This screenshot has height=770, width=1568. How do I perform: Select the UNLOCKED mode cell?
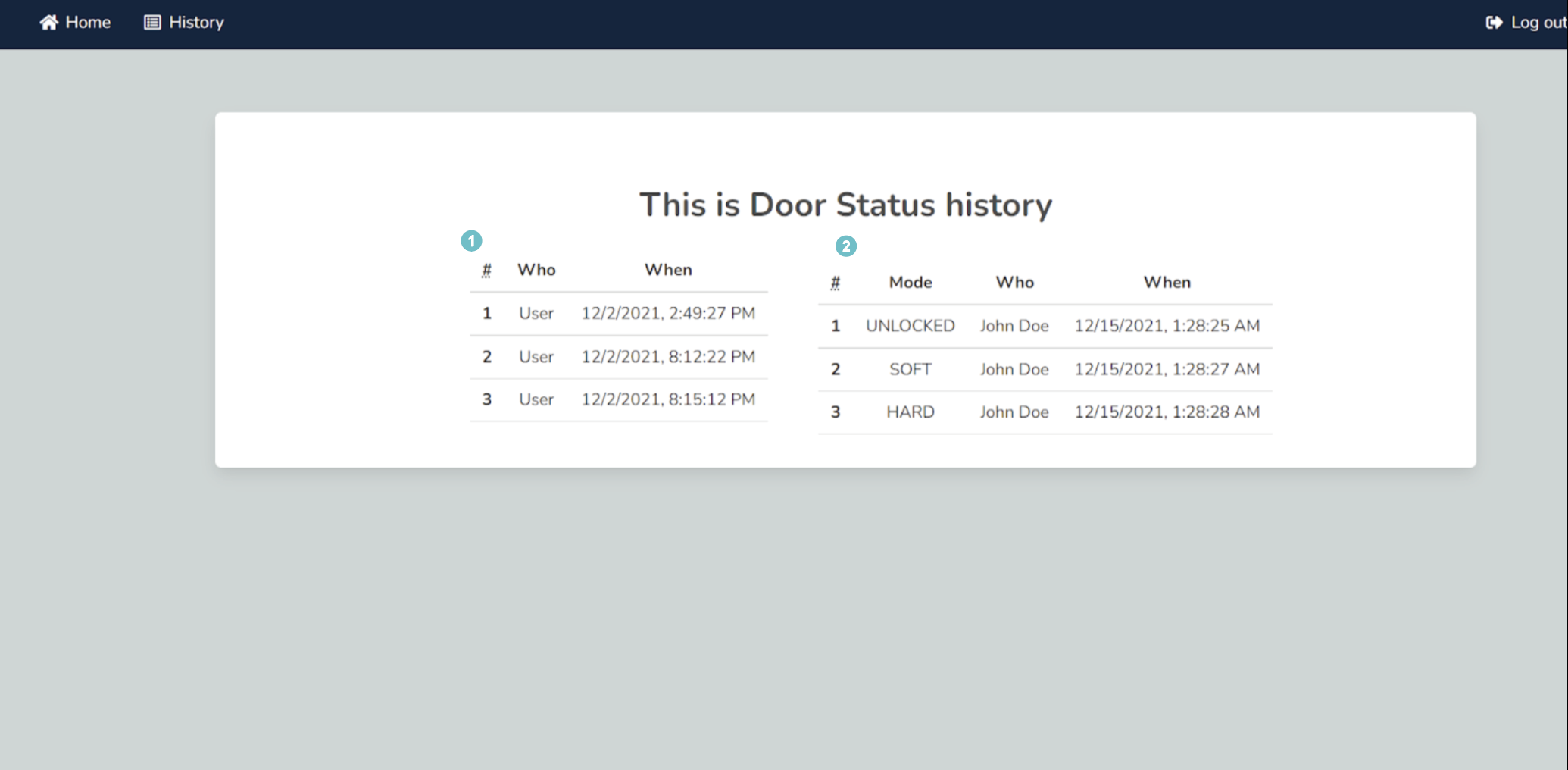(911, 326)
